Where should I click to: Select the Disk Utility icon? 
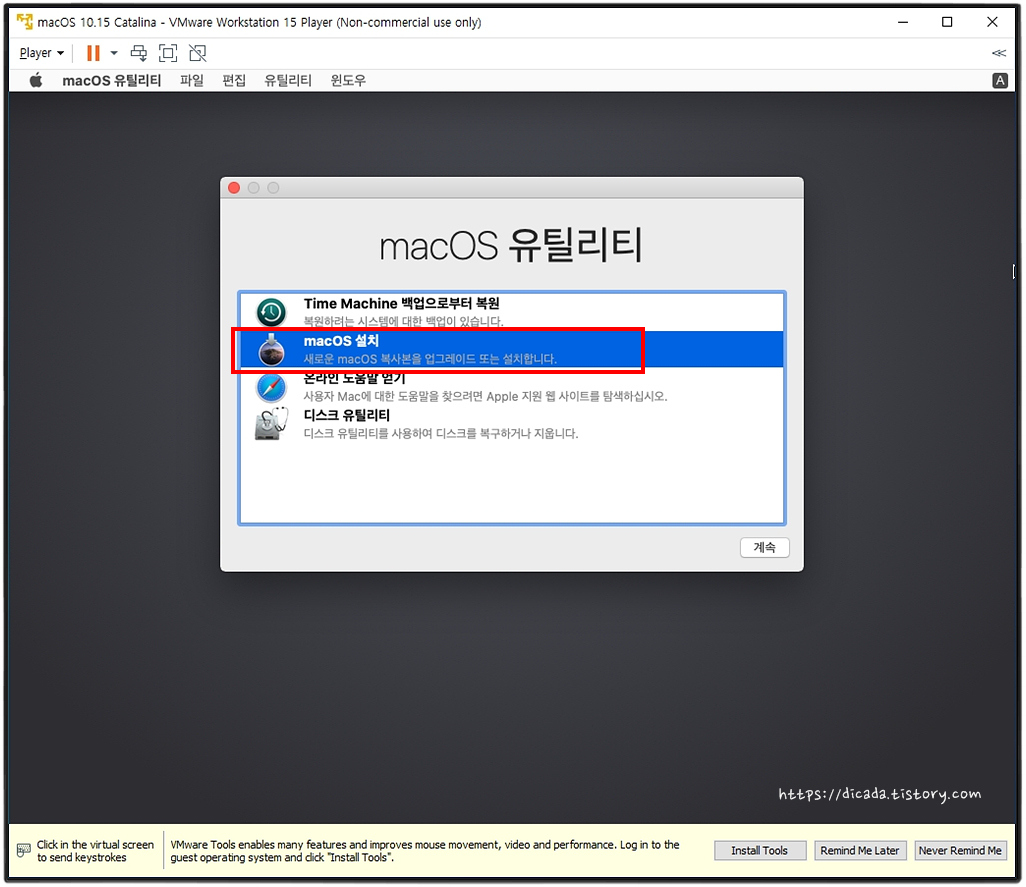tap(271, 424)
